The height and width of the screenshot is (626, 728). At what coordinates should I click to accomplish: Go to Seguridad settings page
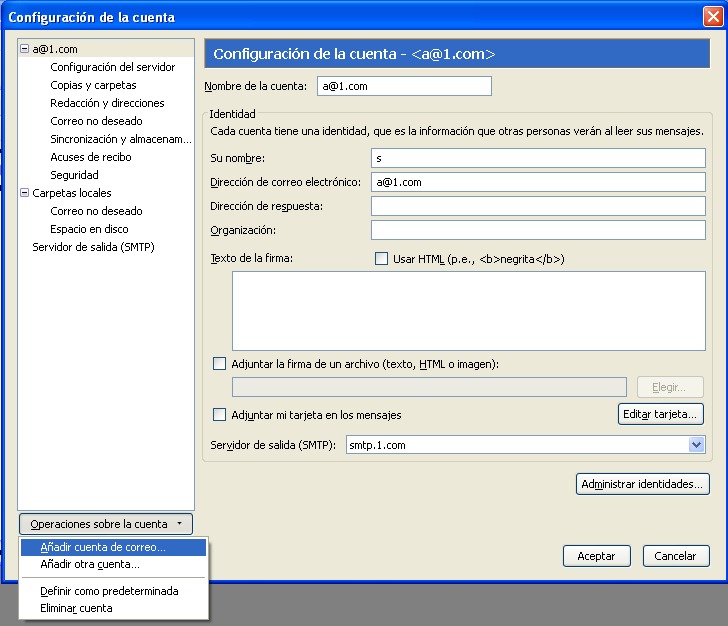(74, 175)
